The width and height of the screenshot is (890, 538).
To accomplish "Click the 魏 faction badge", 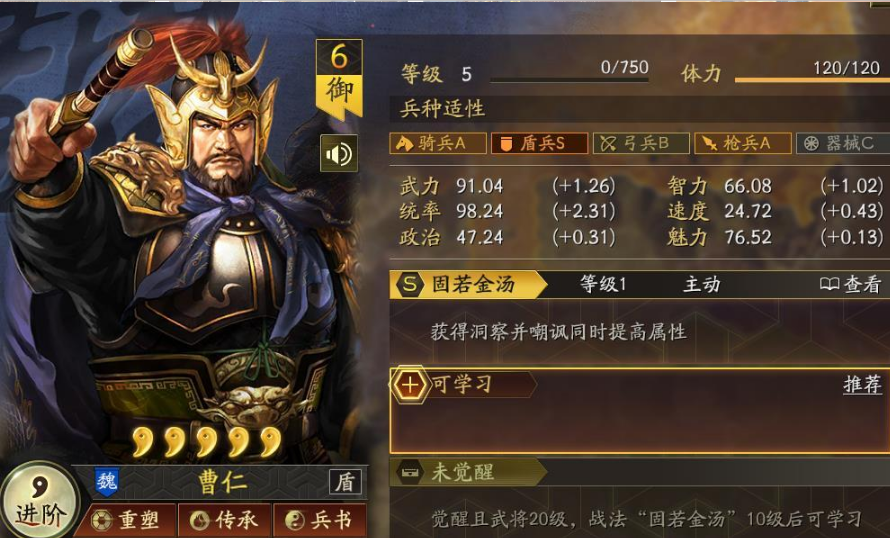I will point(107,481).
